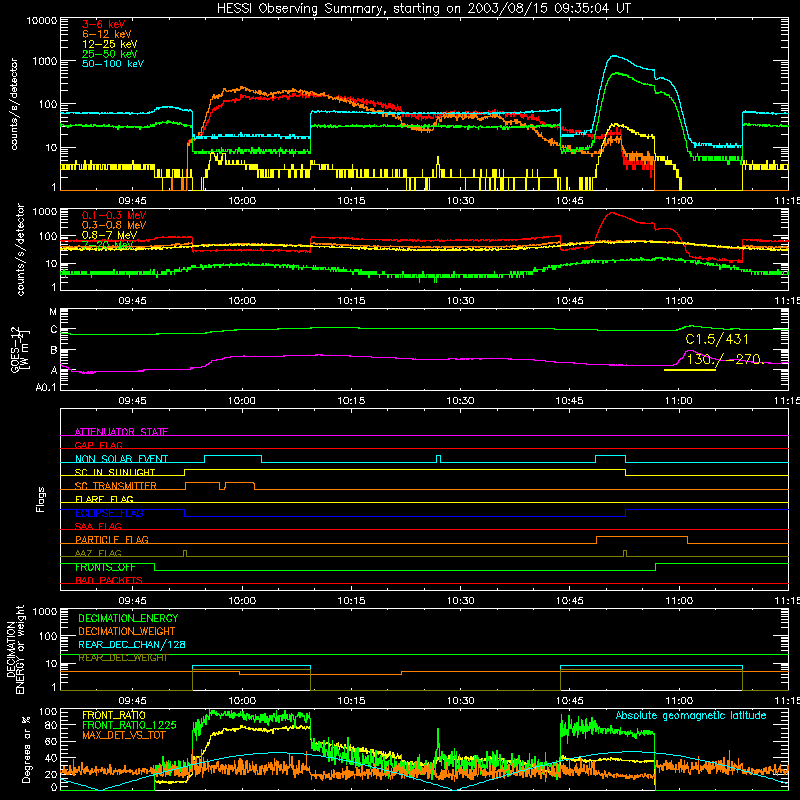Select the 'FRONTS_OFF' flag label

click(105, 567)
